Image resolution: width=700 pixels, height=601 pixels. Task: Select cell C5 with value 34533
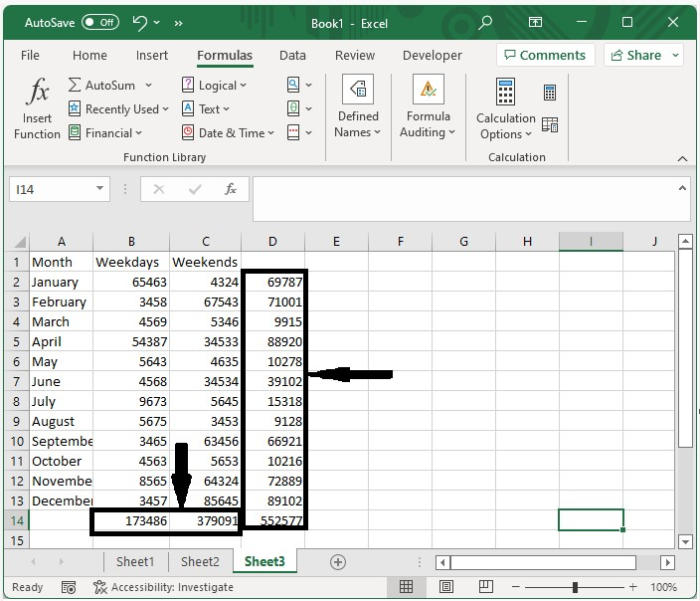tap(205, 342)
